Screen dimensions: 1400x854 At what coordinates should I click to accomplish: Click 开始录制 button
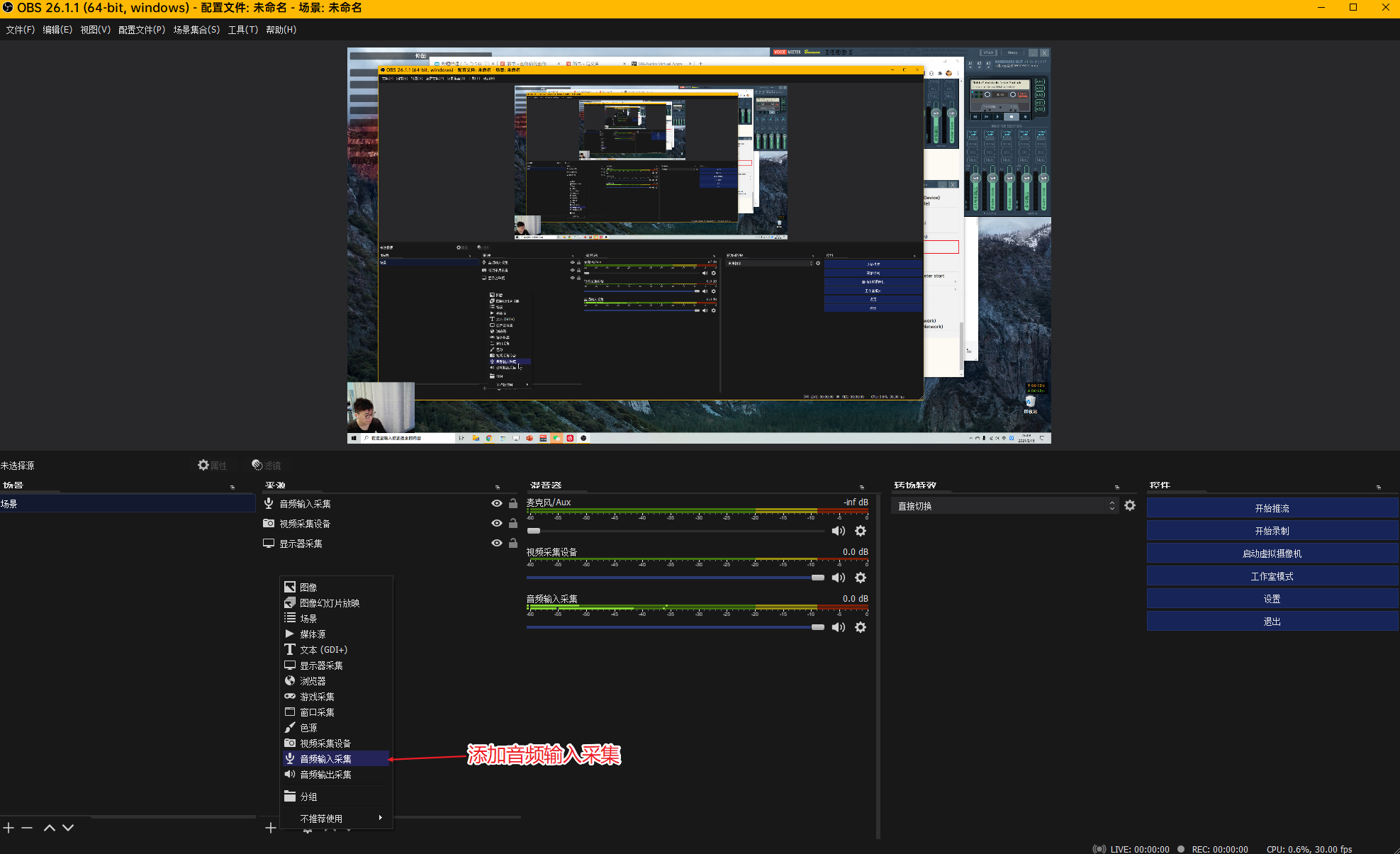tap(1272, 531)
